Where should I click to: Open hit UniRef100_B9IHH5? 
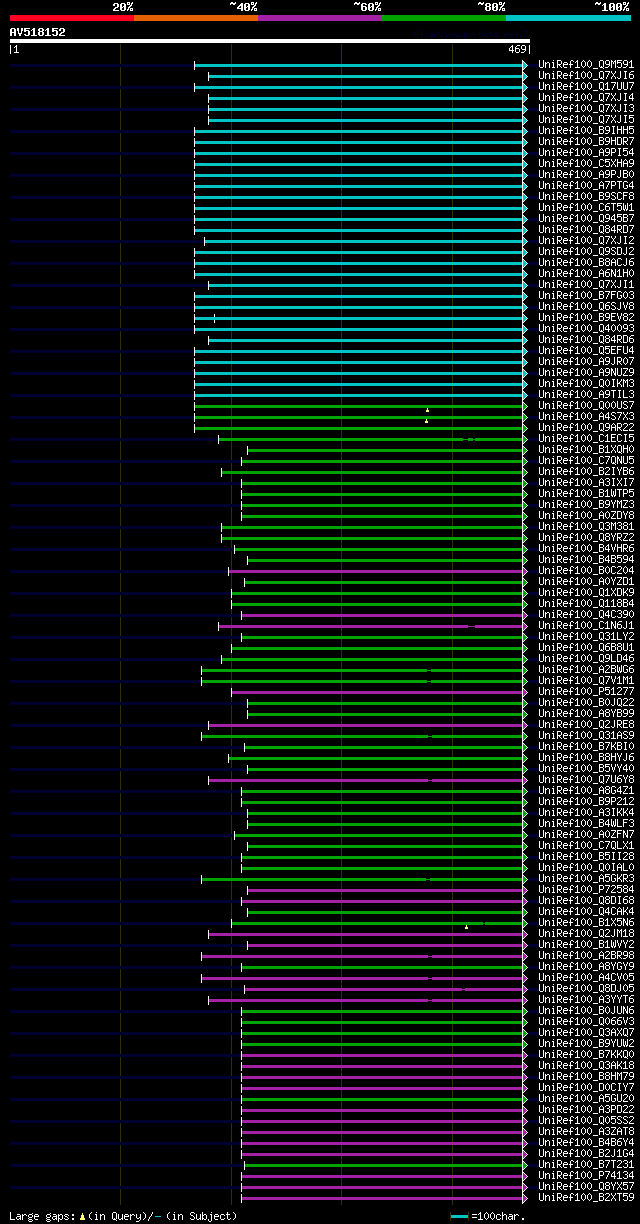tap(586, 131)
